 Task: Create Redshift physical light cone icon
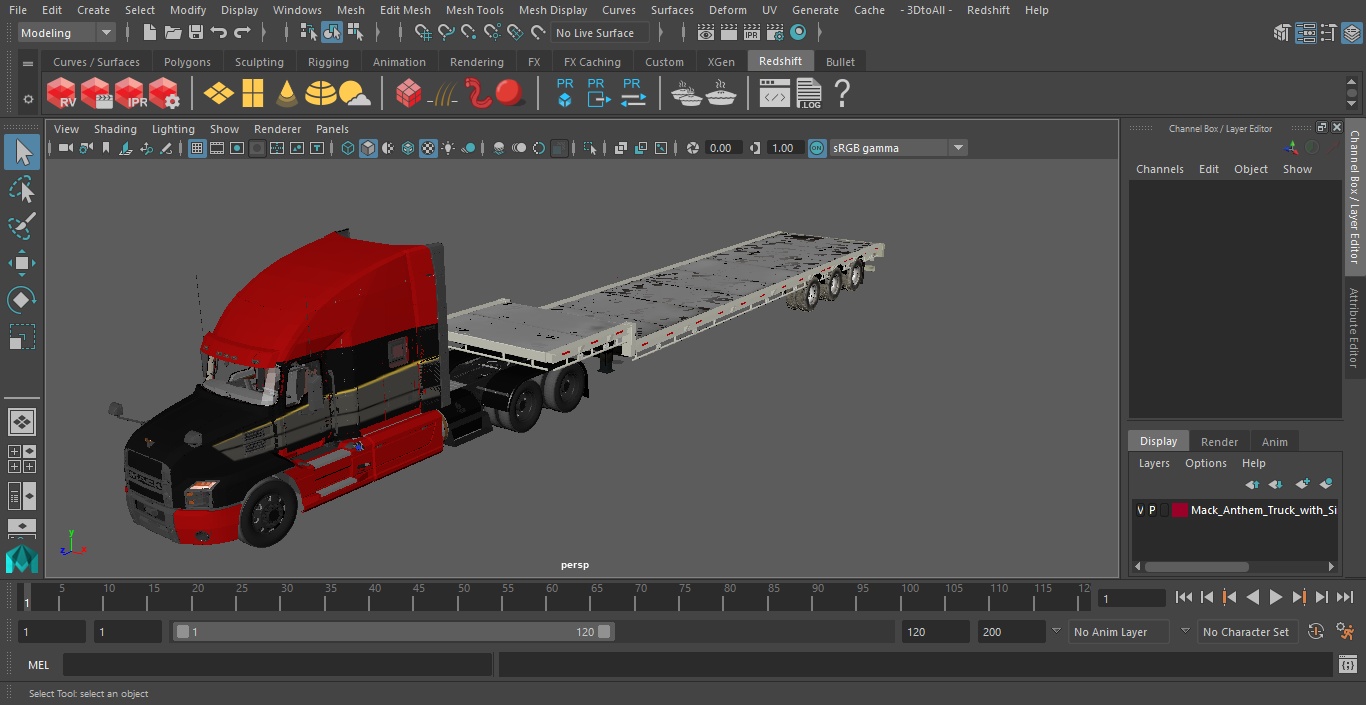pos(287,94)
